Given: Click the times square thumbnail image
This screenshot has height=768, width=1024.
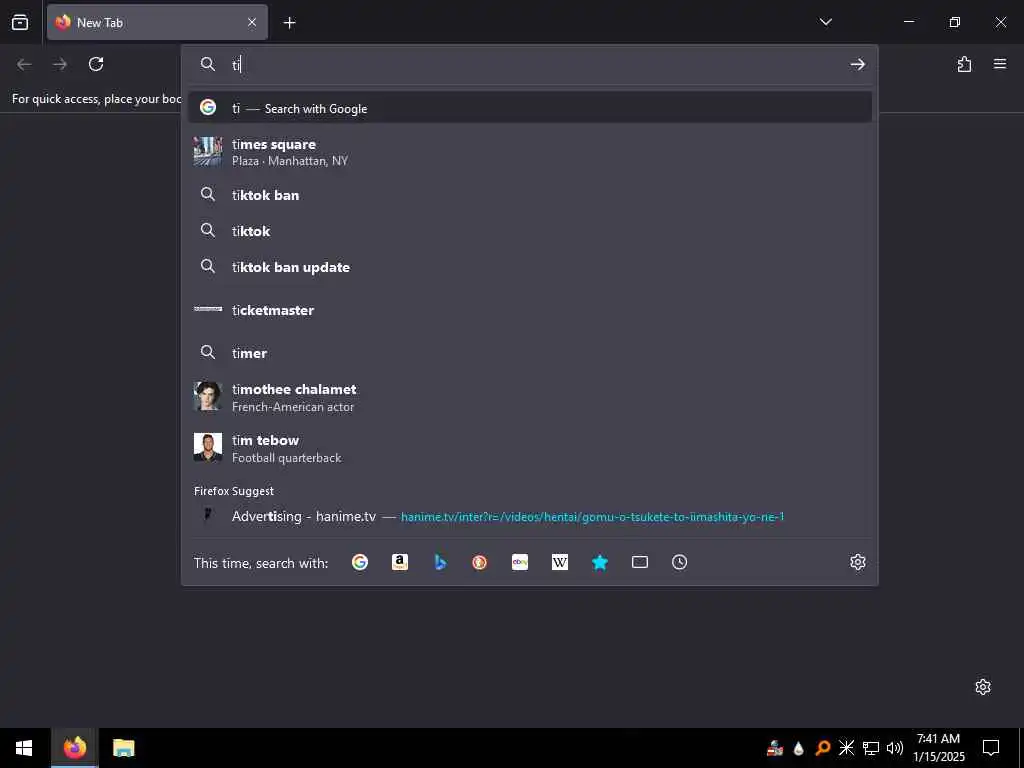Looking at the screenshot, I should (208, 152).
